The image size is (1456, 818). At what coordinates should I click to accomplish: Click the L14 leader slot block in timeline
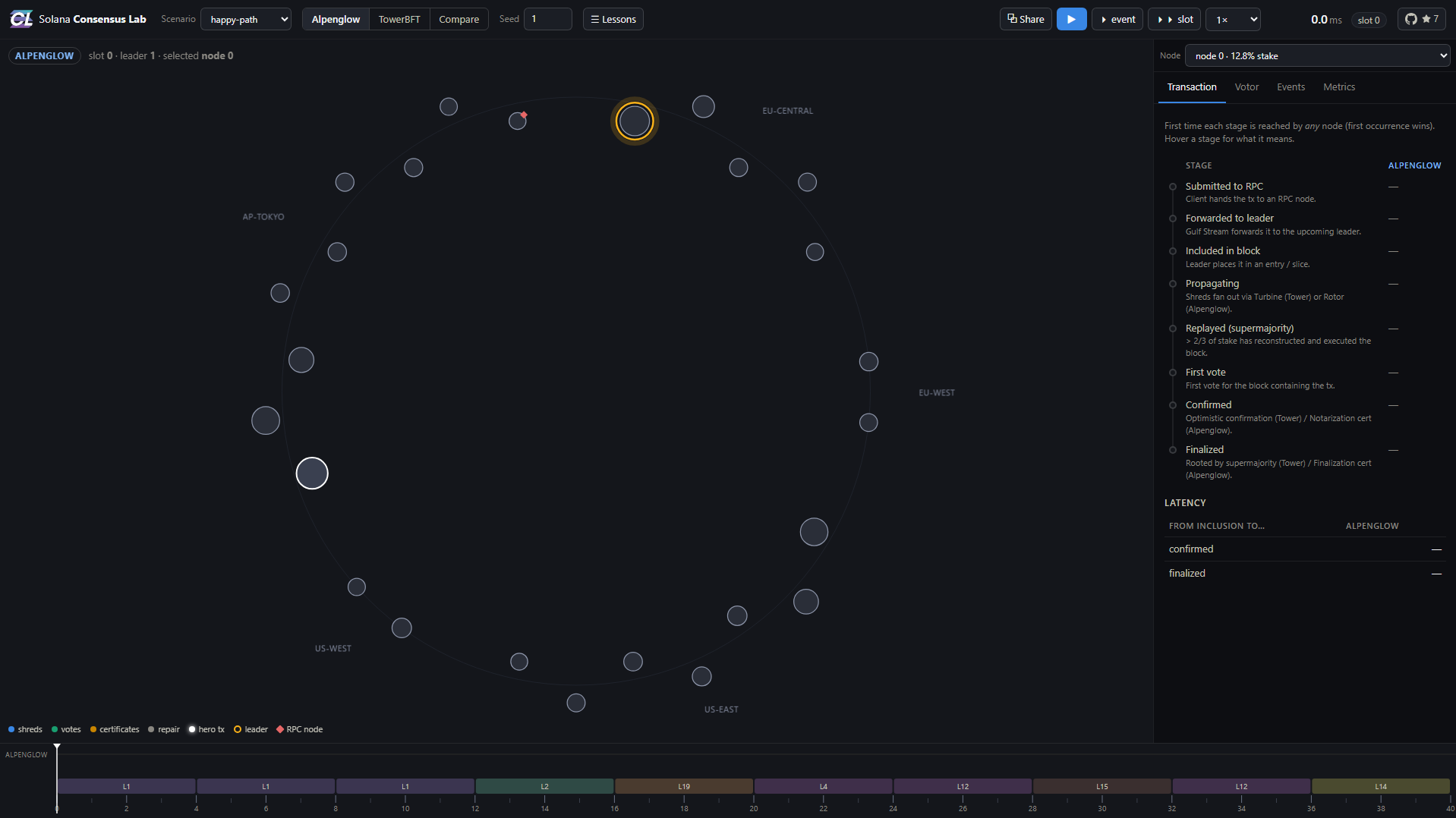coord(1381,786)
